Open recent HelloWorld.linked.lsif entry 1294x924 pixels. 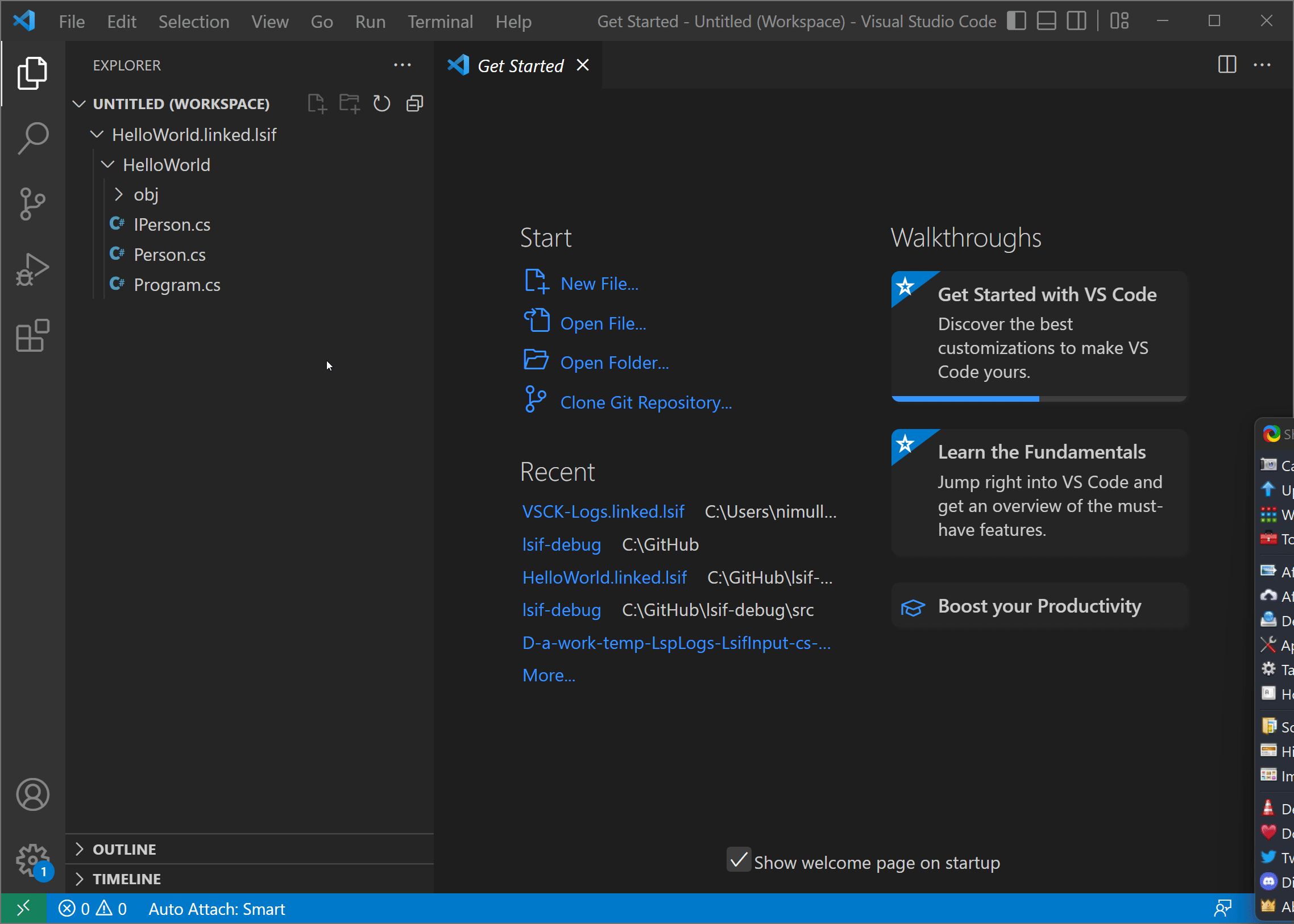pos(604,577)
